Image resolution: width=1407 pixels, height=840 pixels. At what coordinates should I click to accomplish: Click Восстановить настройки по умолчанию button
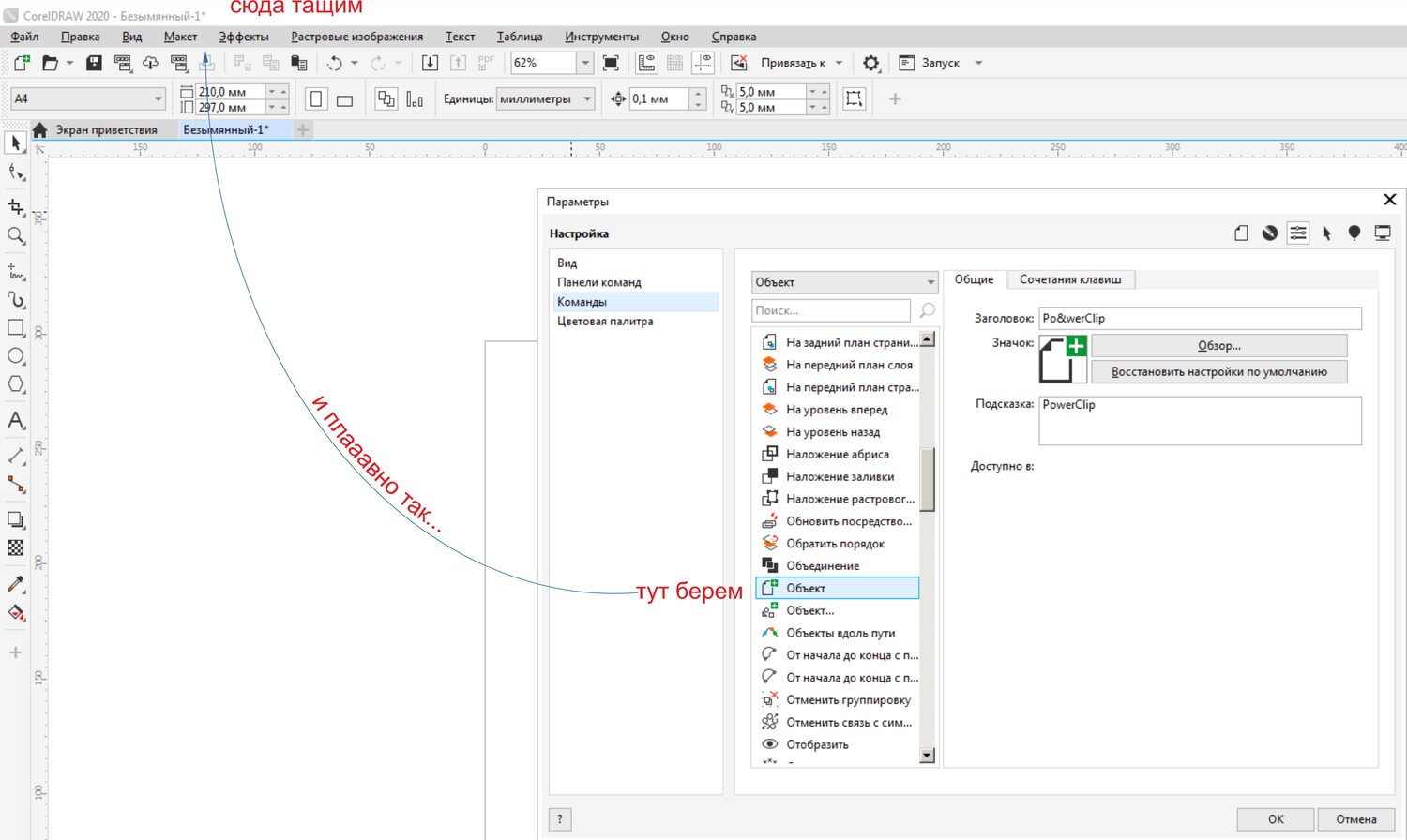pyautogui.click(x=1218, y=372)
